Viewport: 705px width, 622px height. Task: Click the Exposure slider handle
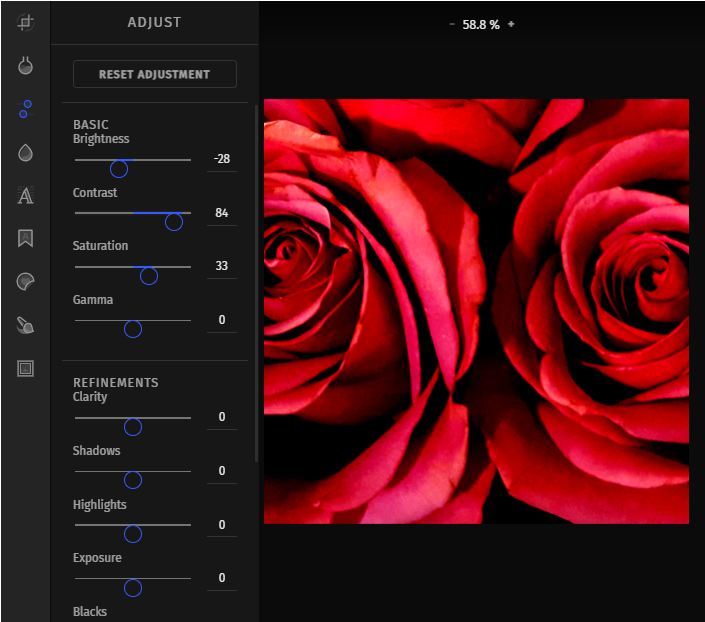tap(133, 588)
